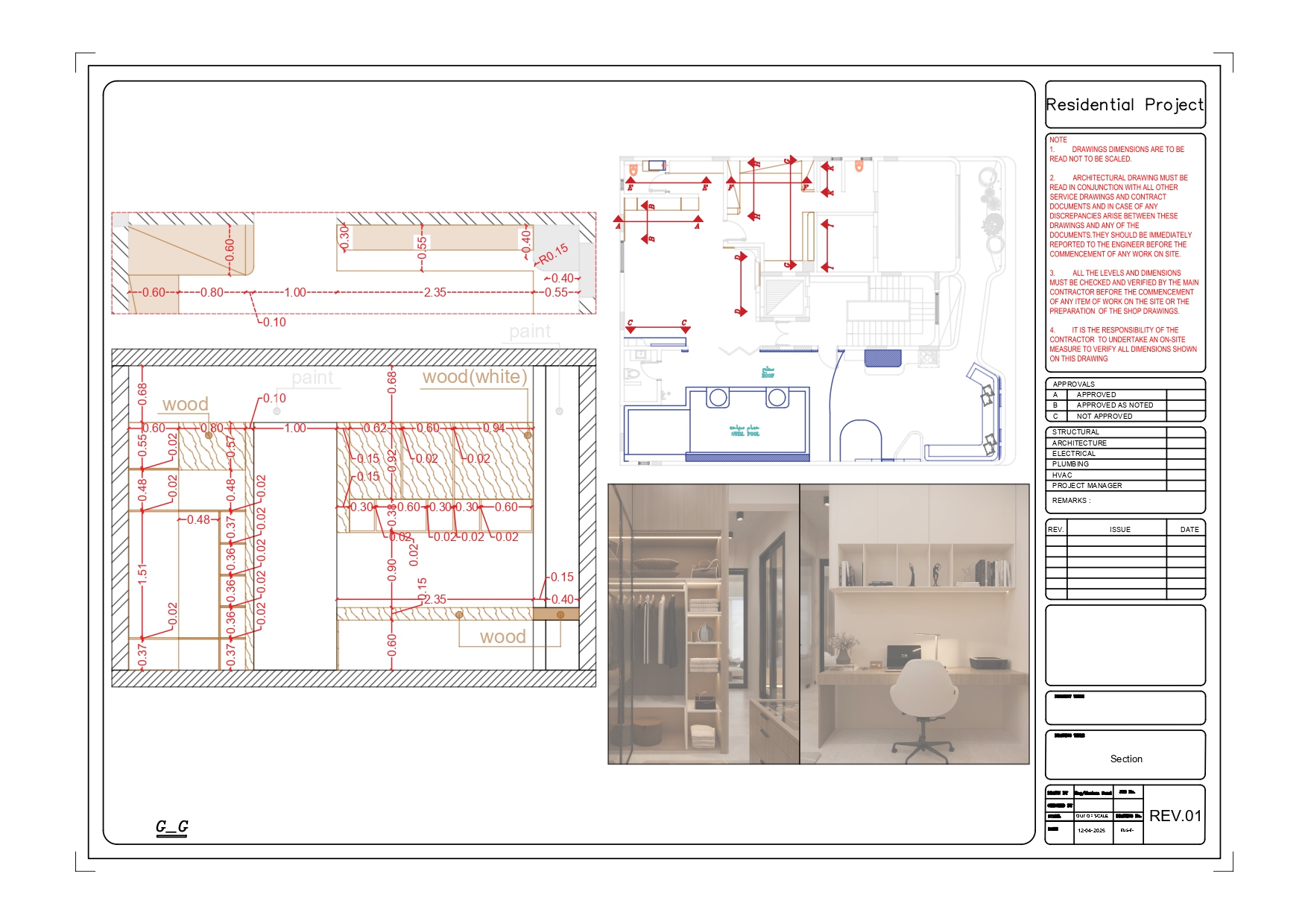Click the '0.90' vertical dimension
Viewport: 1308px width, 924px height.
(x=392, y=570)
